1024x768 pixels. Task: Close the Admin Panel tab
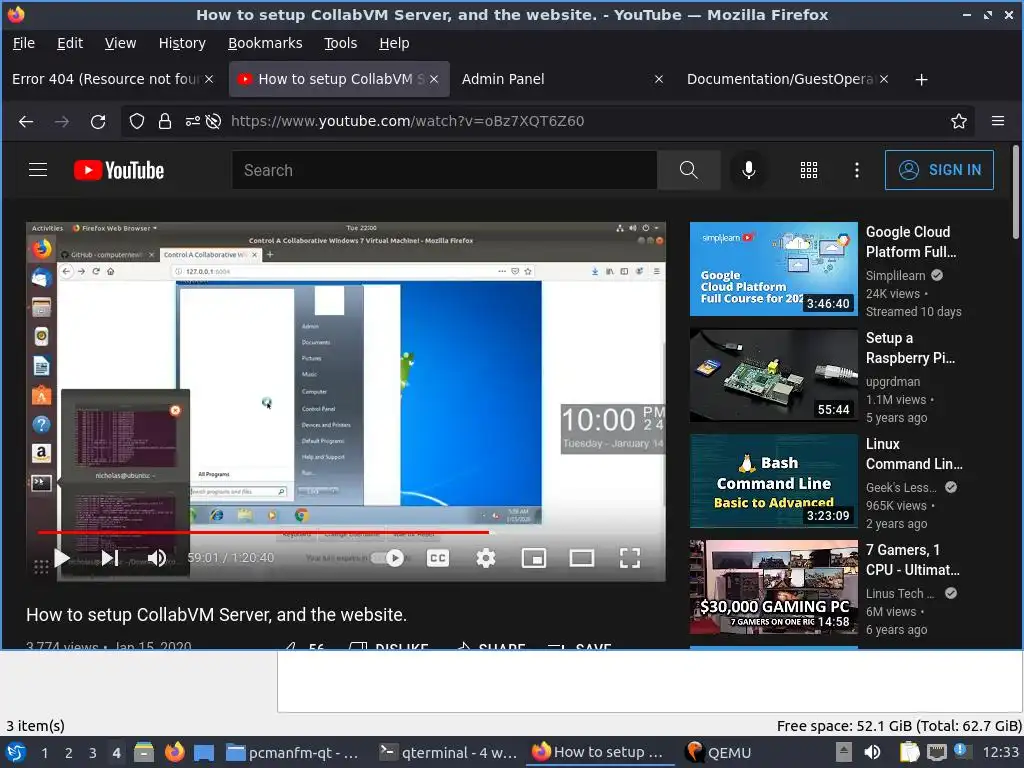click(659, 79)
